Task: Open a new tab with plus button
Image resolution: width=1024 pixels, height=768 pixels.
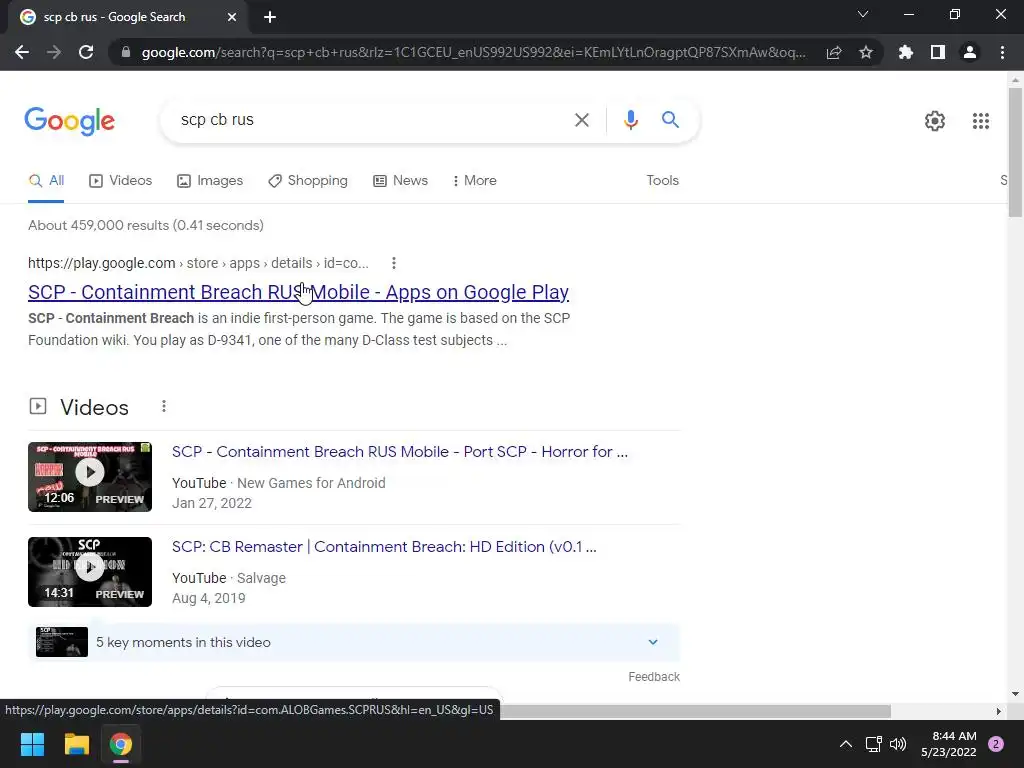Action: click(x=270, y=17)
